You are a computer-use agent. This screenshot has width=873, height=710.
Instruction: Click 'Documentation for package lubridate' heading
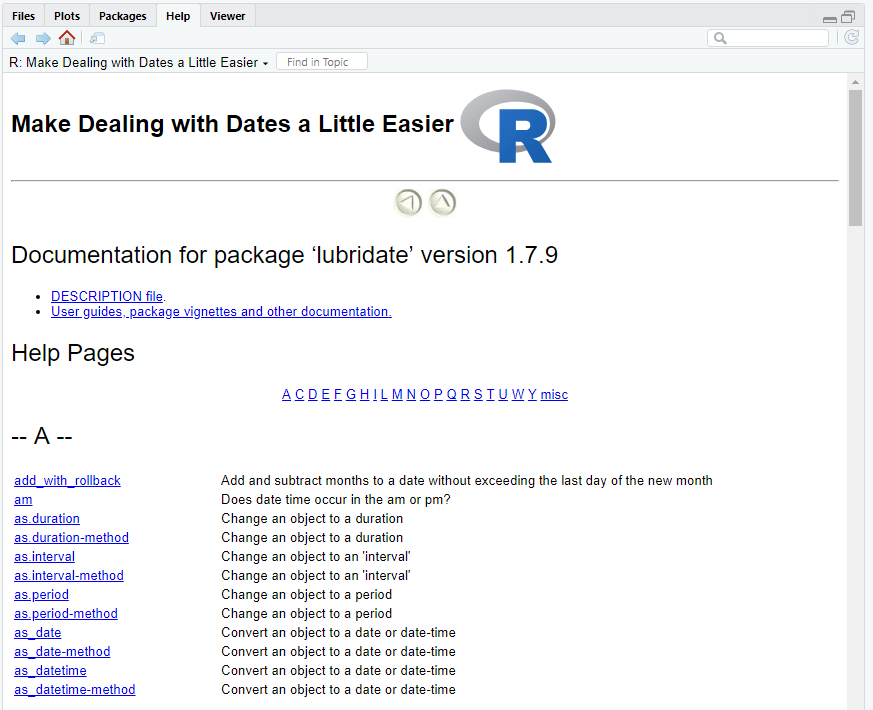point(285,255)
